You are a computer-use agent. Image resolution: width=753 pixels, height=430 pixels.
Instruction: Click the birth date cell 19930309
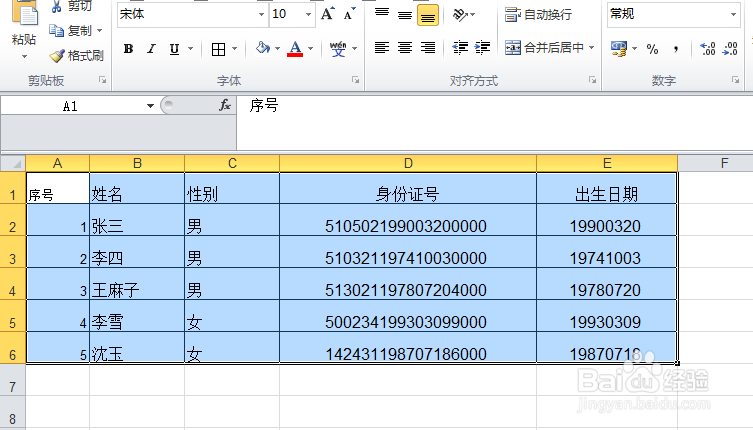click(607, 316)
